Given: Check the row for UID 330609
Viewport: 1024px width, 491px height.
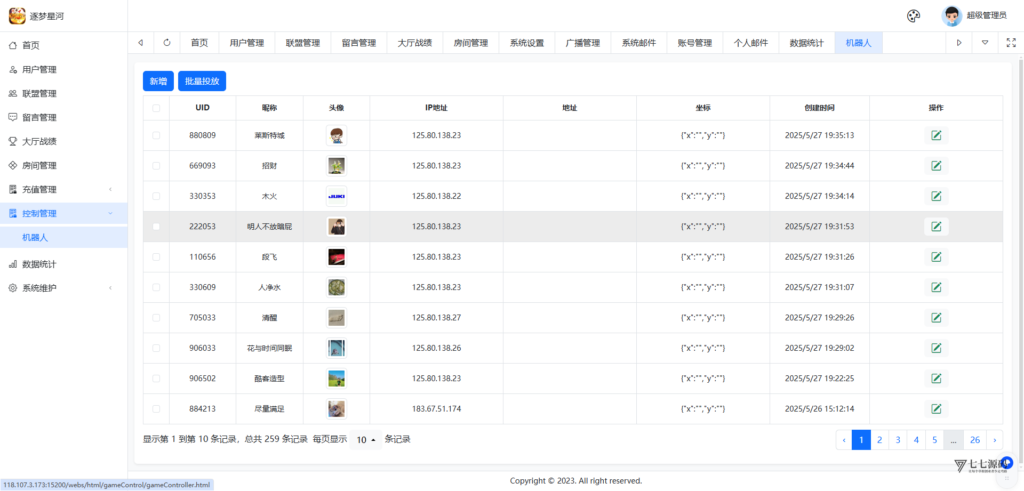Looking at the screenshot, I should pos(156,287).
